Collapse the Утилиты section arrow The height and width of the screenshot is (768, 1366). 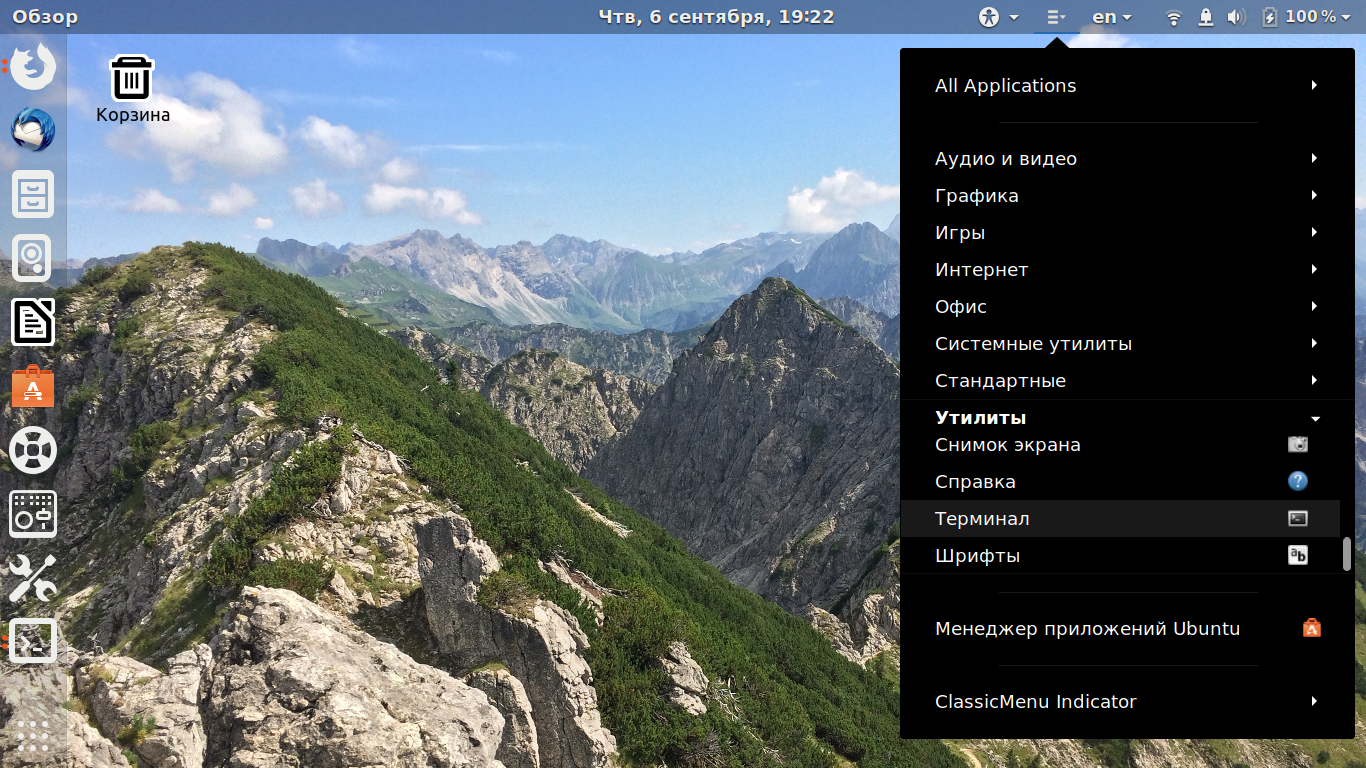pyautogui.click(x=1315, y=419)
